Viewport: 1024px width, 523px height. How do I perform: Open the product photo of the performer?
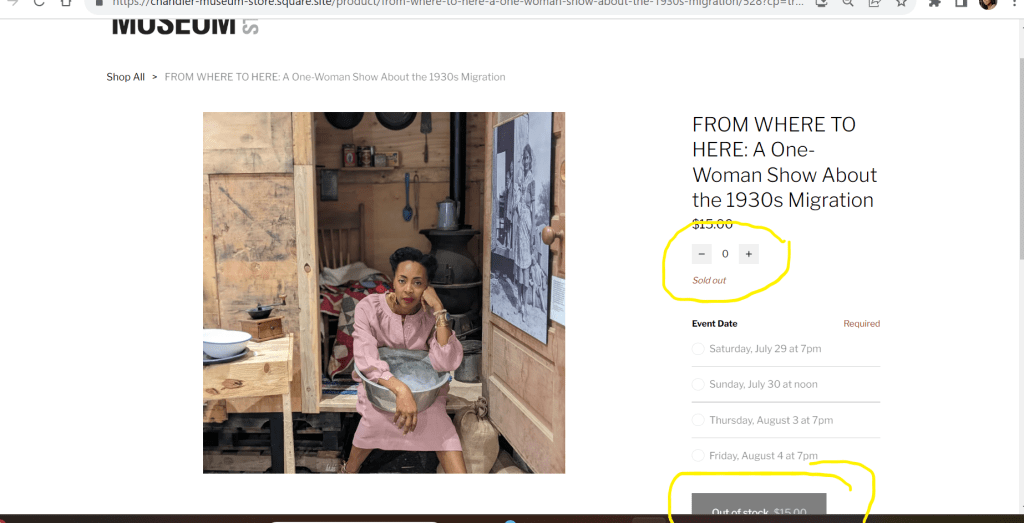pos(384,292)
